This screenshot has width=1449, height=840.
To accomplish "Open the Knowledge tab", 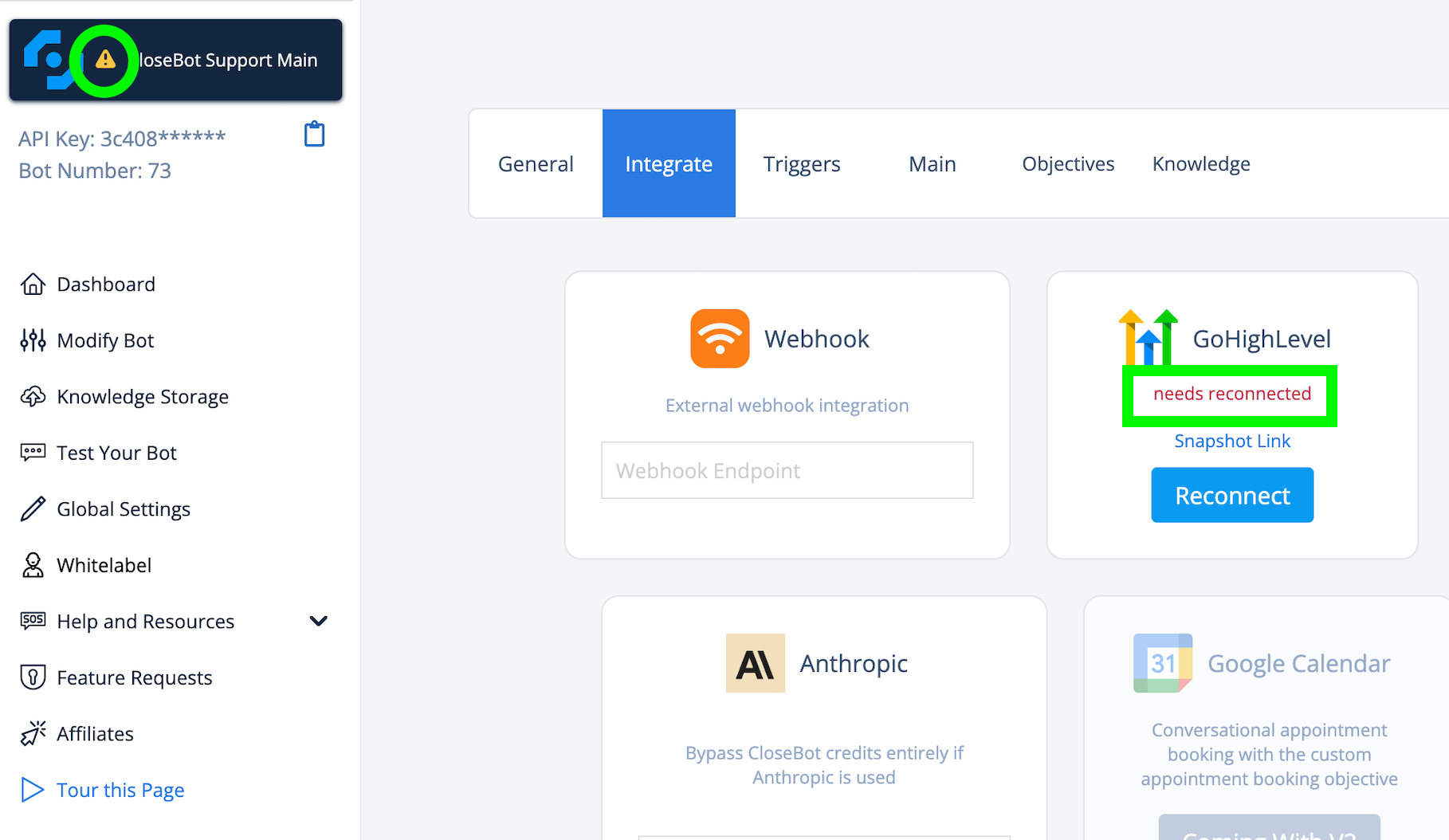I will tap(1201, 163).
